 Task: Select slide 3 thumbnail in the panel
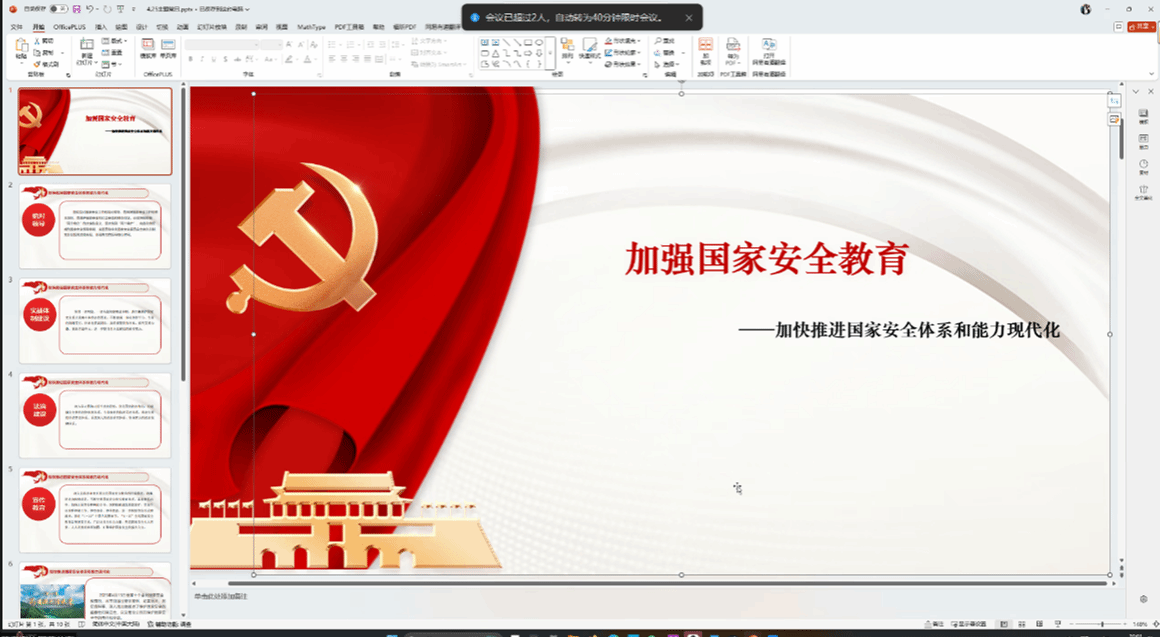coord(95,320)
